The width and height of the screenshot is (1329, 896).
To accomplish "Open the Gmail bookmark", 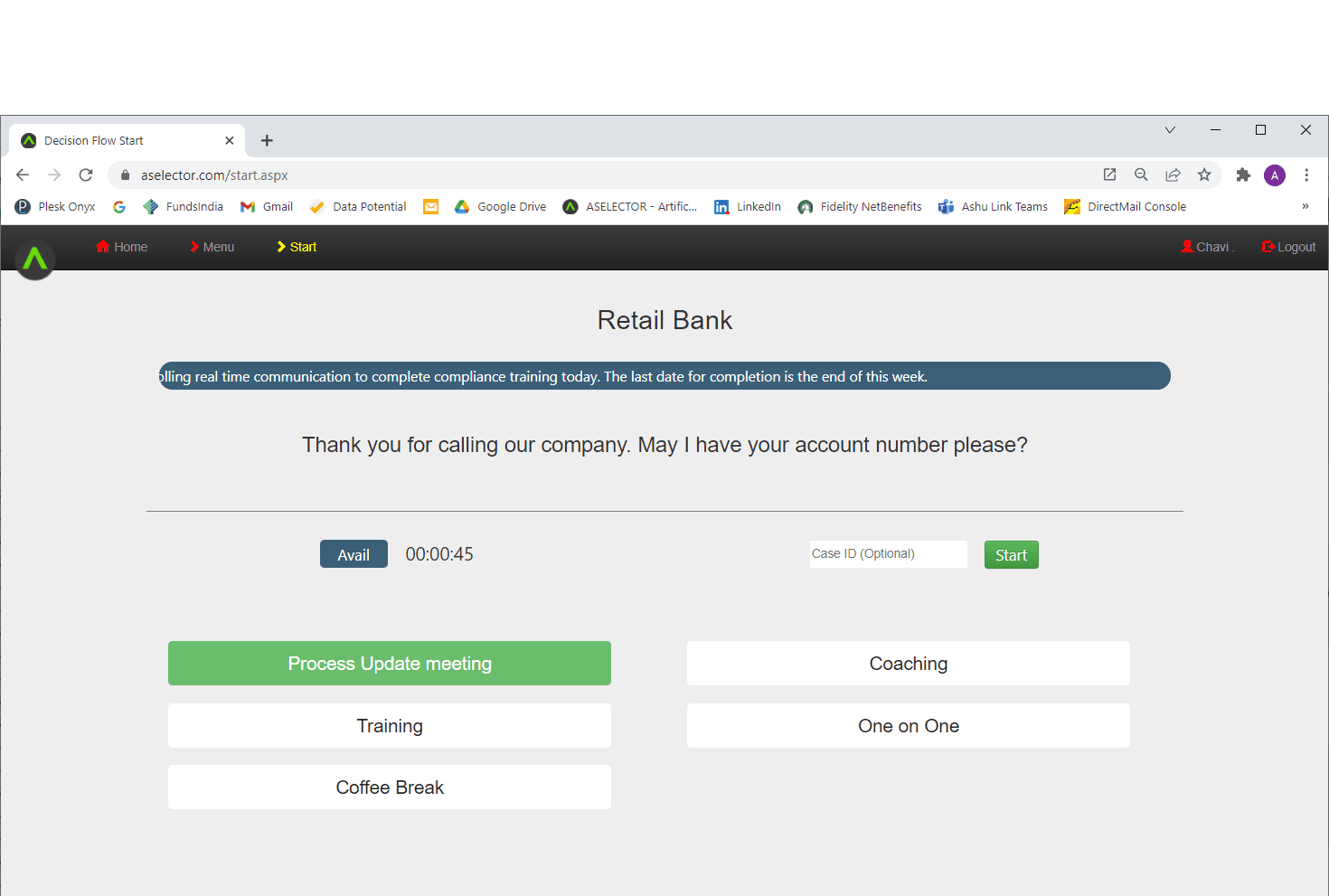I will click(x=267, y=207).
